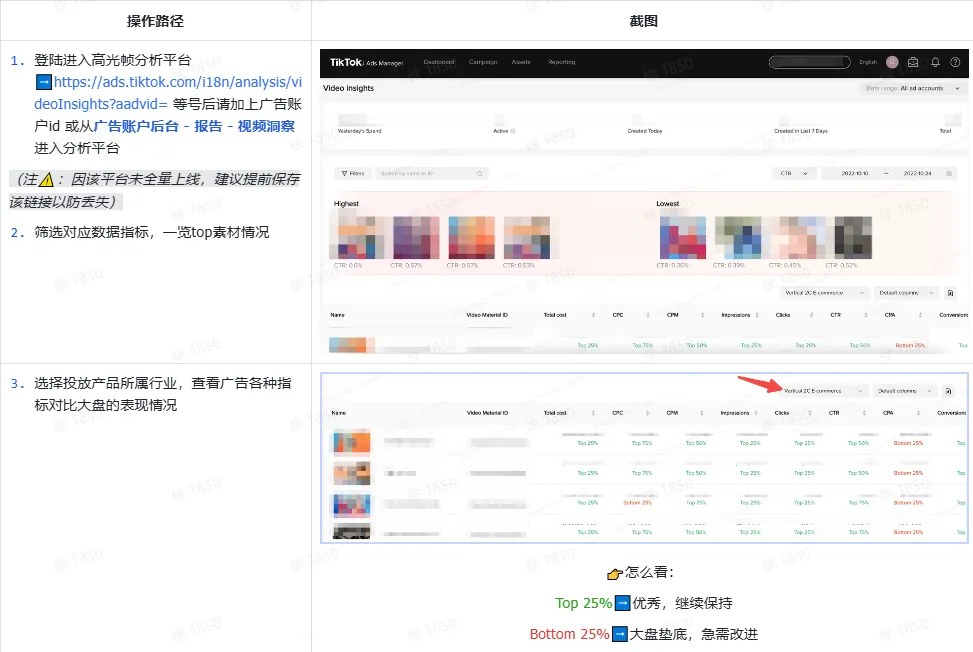Click the start date 2022-10-10
Screen dimensions: 973x652
854,174
